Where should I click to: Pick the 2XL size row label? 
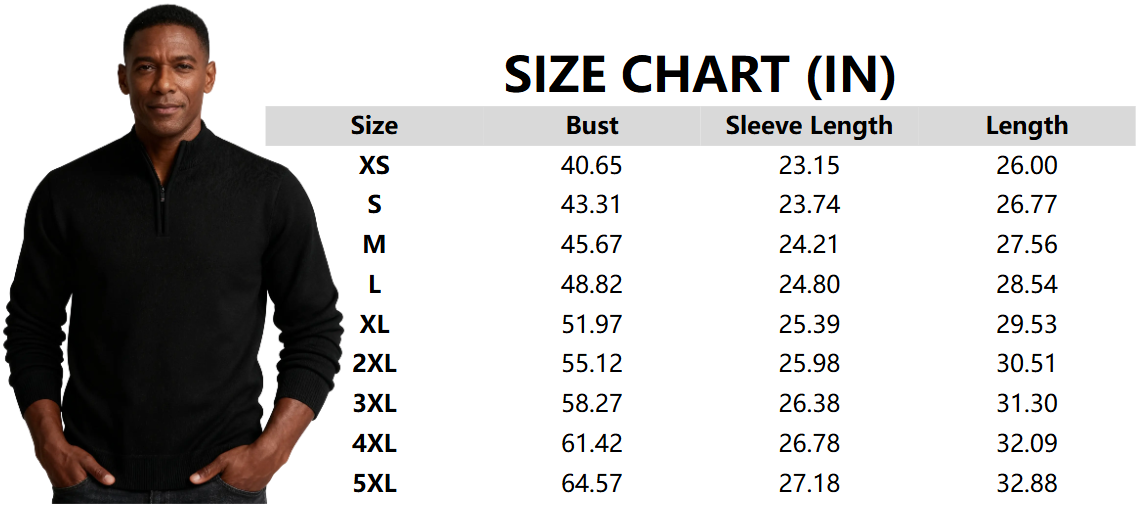click(374, 364)
